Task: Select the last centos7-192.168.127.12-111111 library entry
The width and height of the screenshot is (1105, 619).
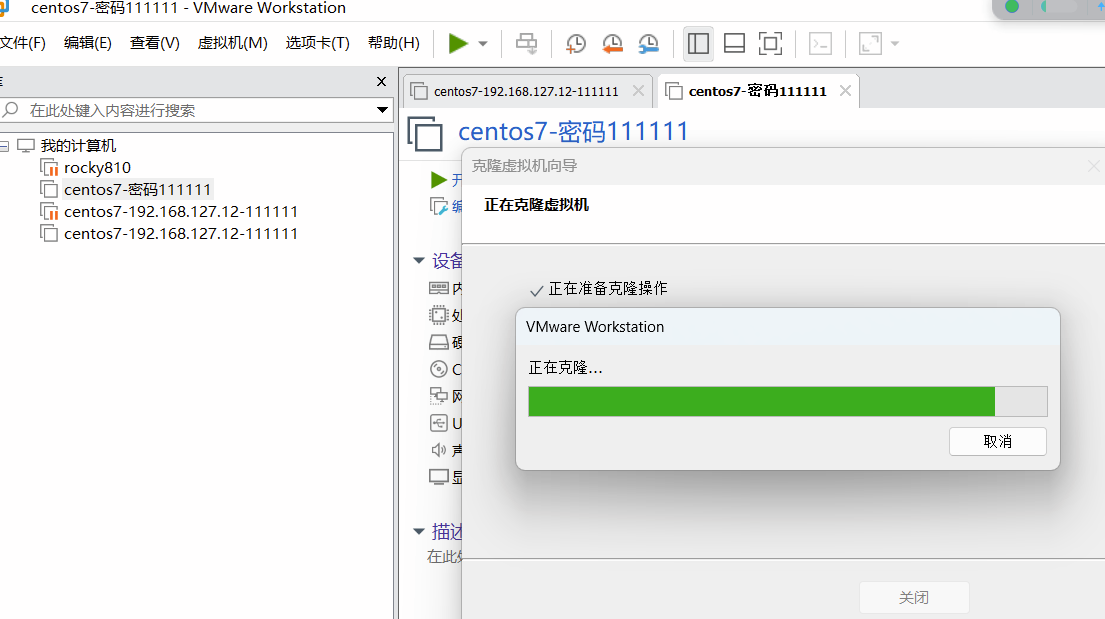Action: (181, 233)
